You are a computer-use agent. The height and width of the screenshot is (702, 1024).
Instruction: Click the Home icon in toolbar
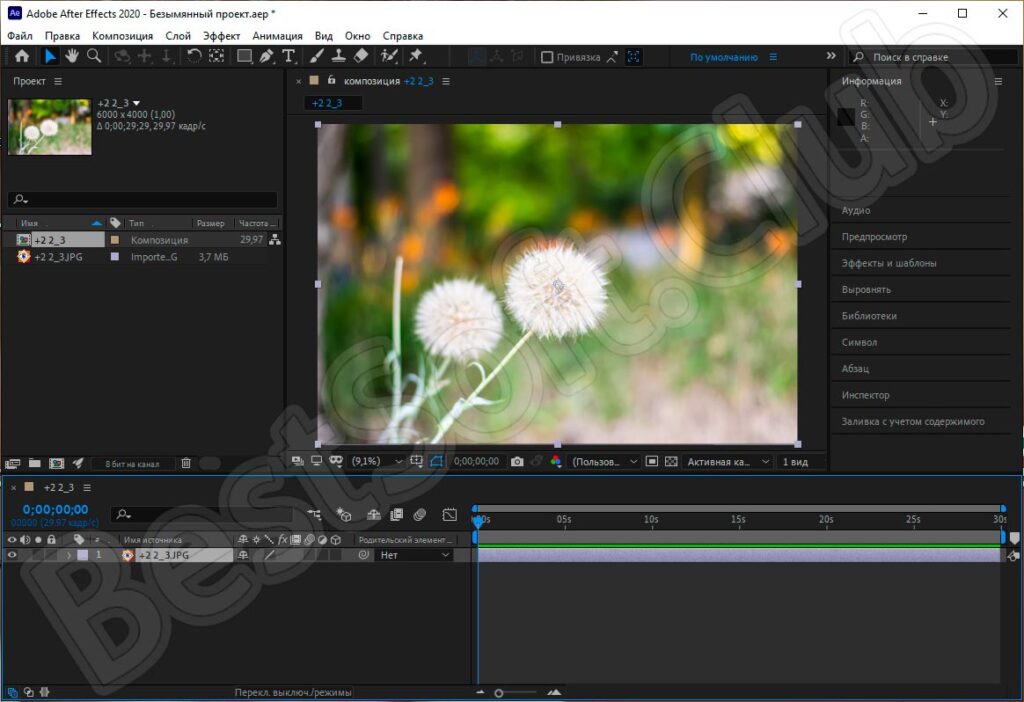21,57
